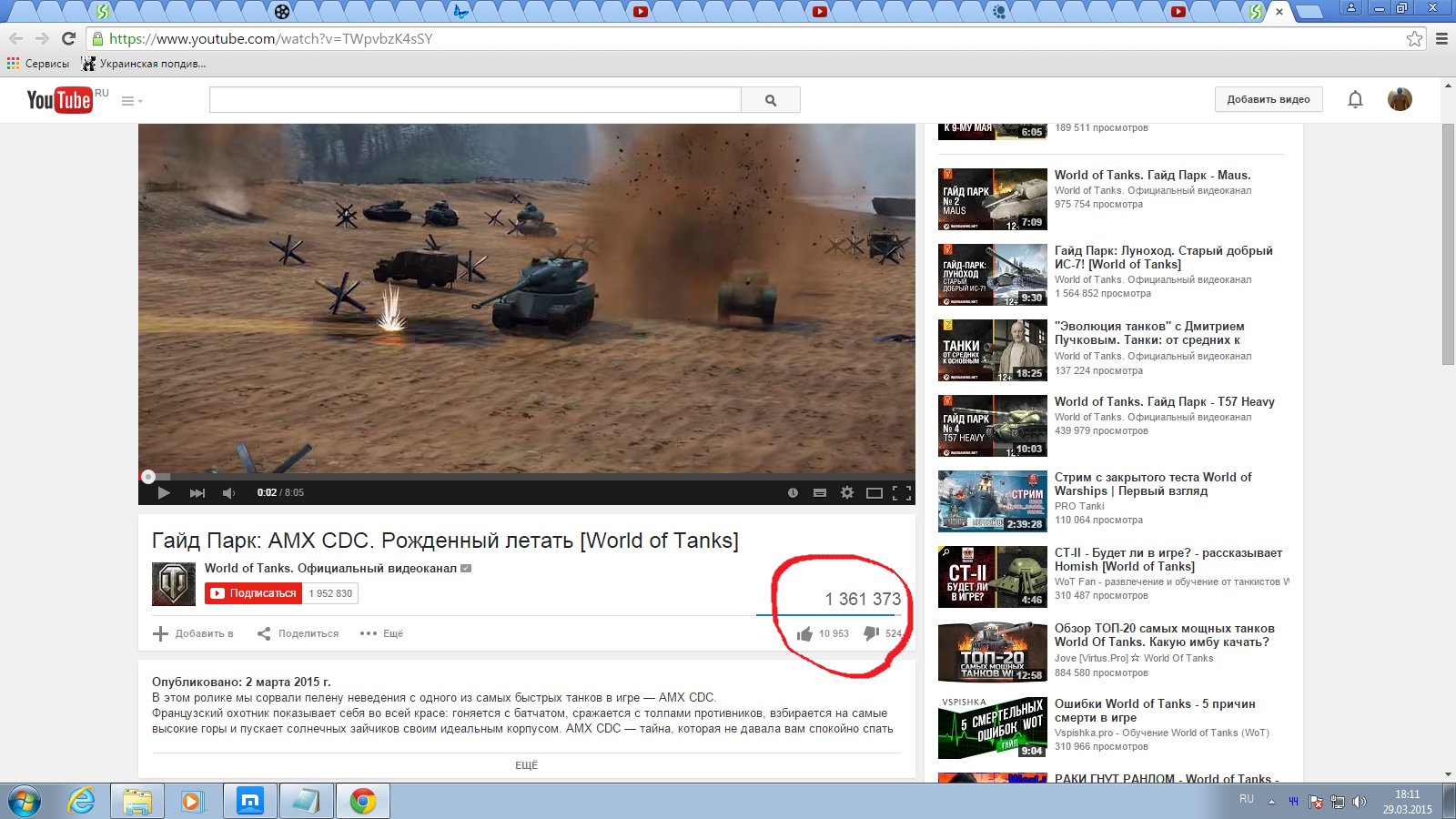Open Обзор ТОП-20 самых мощных танков video
Screen dimensions: 1456x819
1165,635
